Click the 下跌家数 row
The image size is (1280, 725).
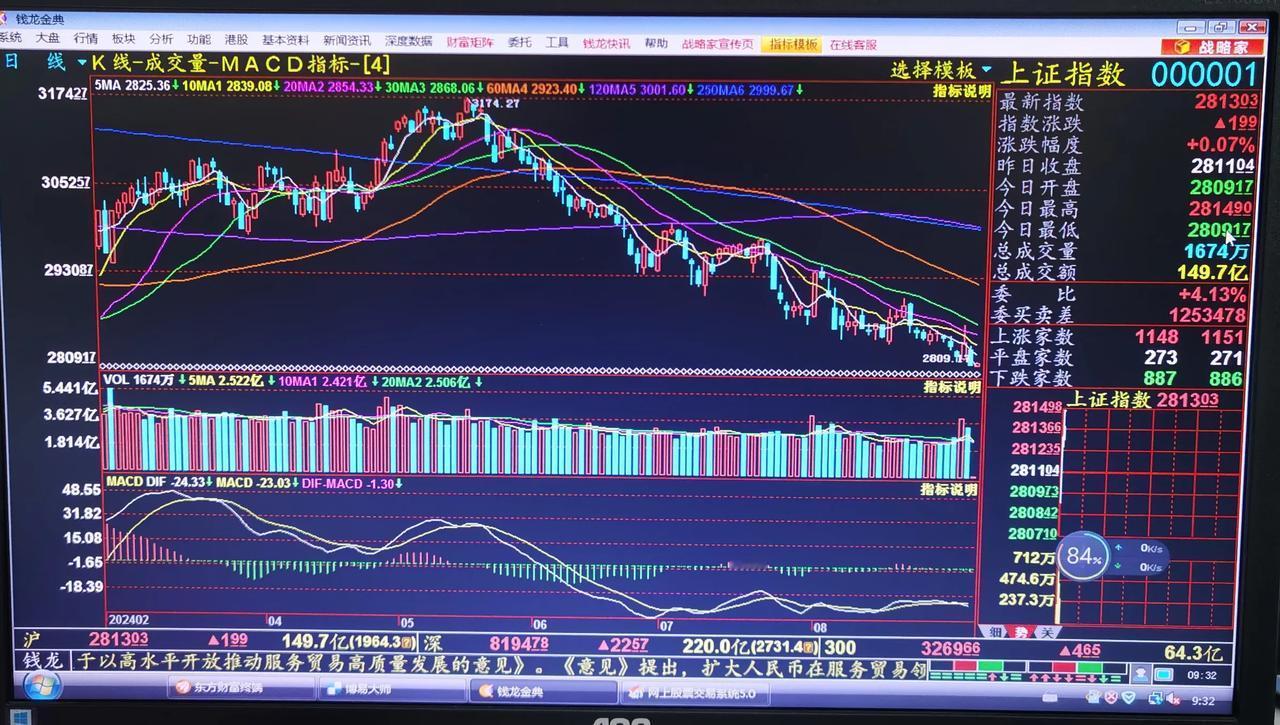1116,378
